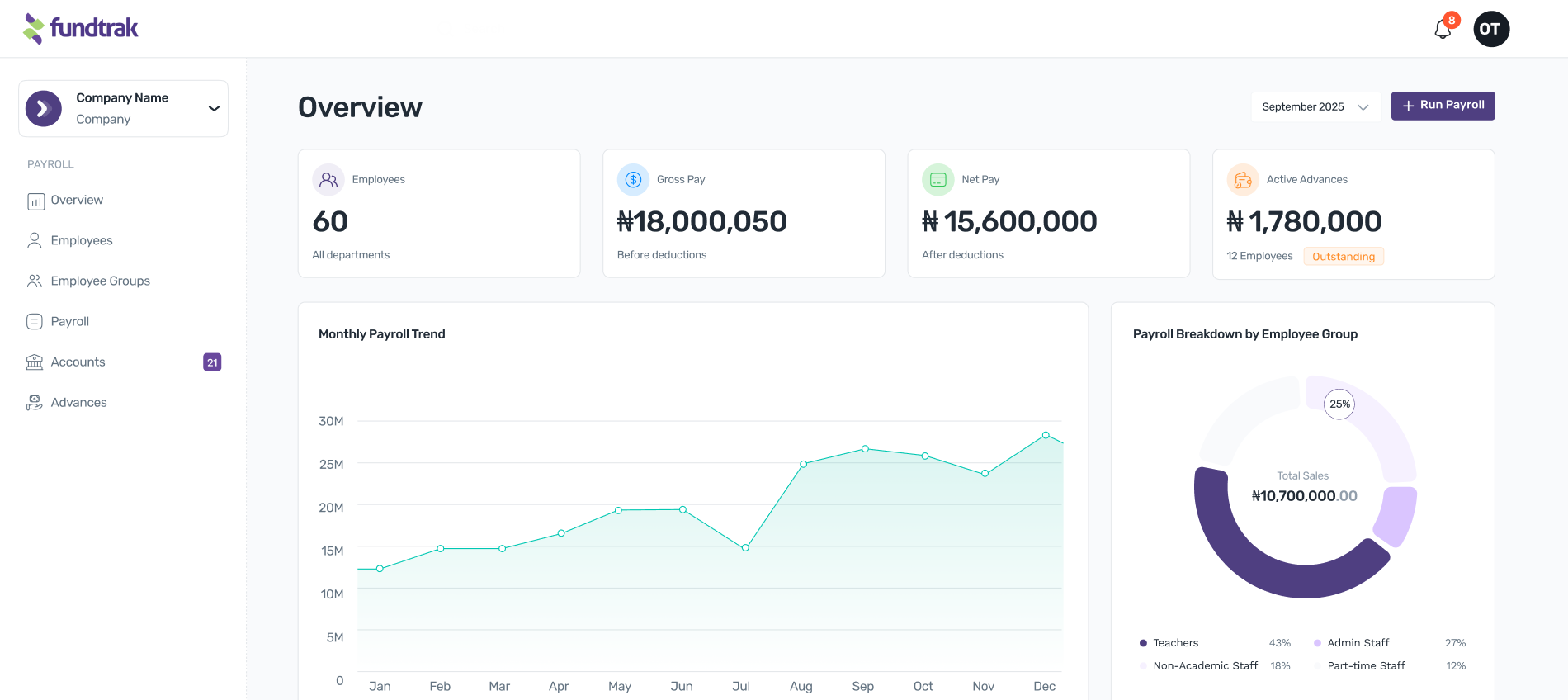Open the notifications bell
This screenshot has width=1568, height=700.
click(1443, 30)
